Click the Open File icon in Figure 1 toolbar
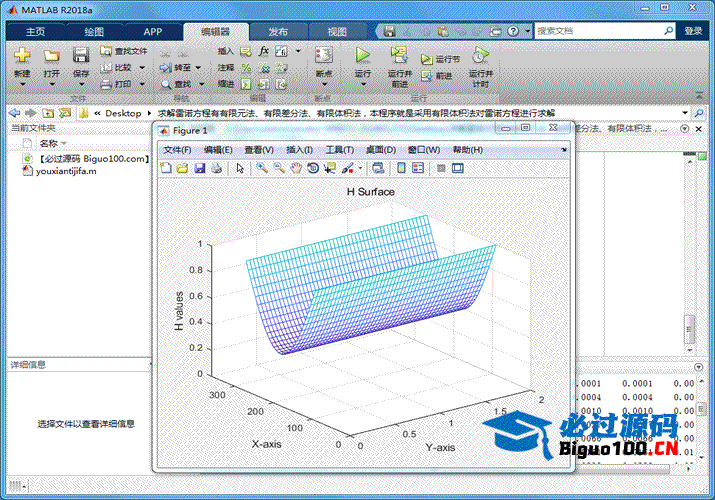The height and width of the screenshot is (500, 715). (x=182, y=168)
